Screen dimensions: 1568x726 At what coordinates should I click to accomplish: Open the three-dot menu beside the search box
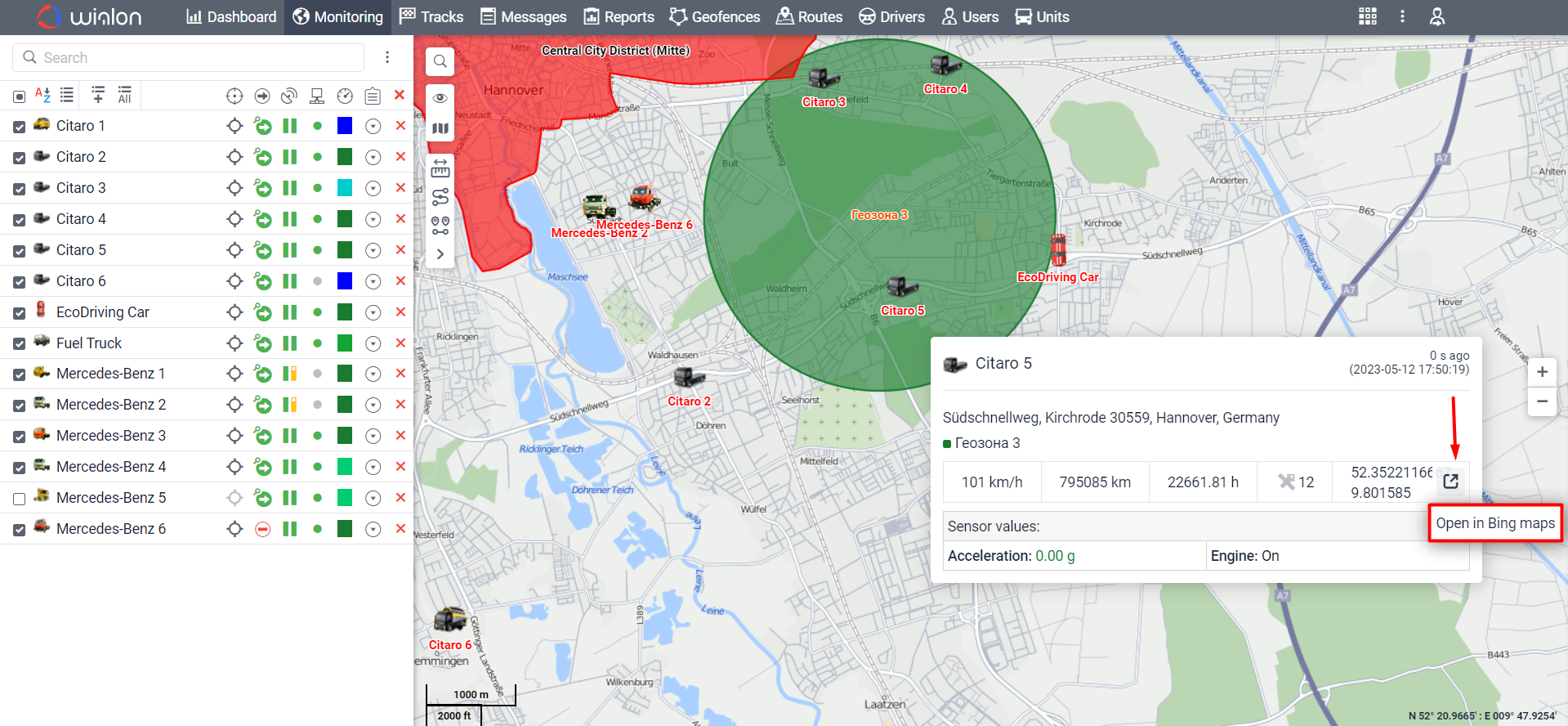[387, 57]
